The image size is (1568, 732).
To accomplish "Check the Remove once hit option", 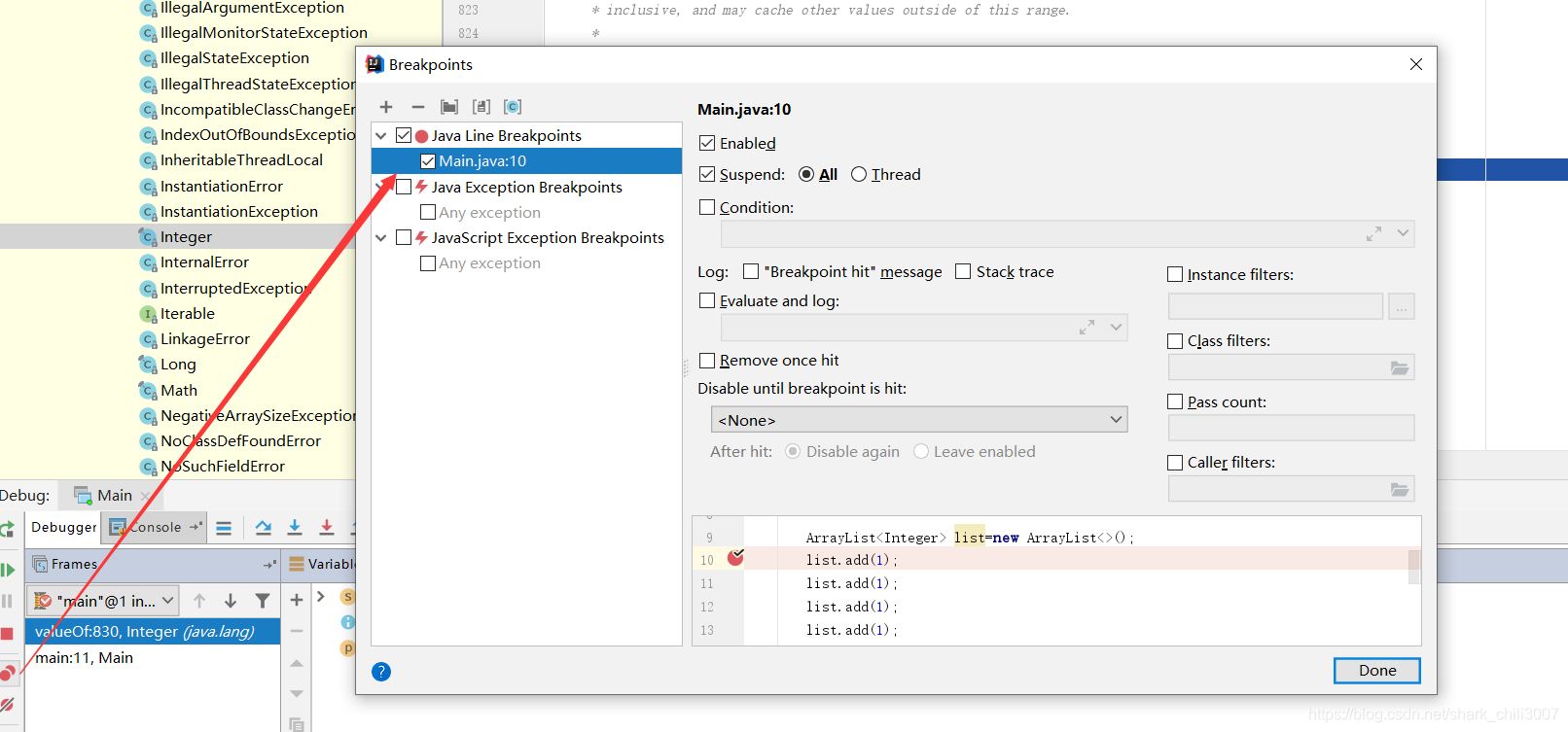I will click(x=707, y=361).
